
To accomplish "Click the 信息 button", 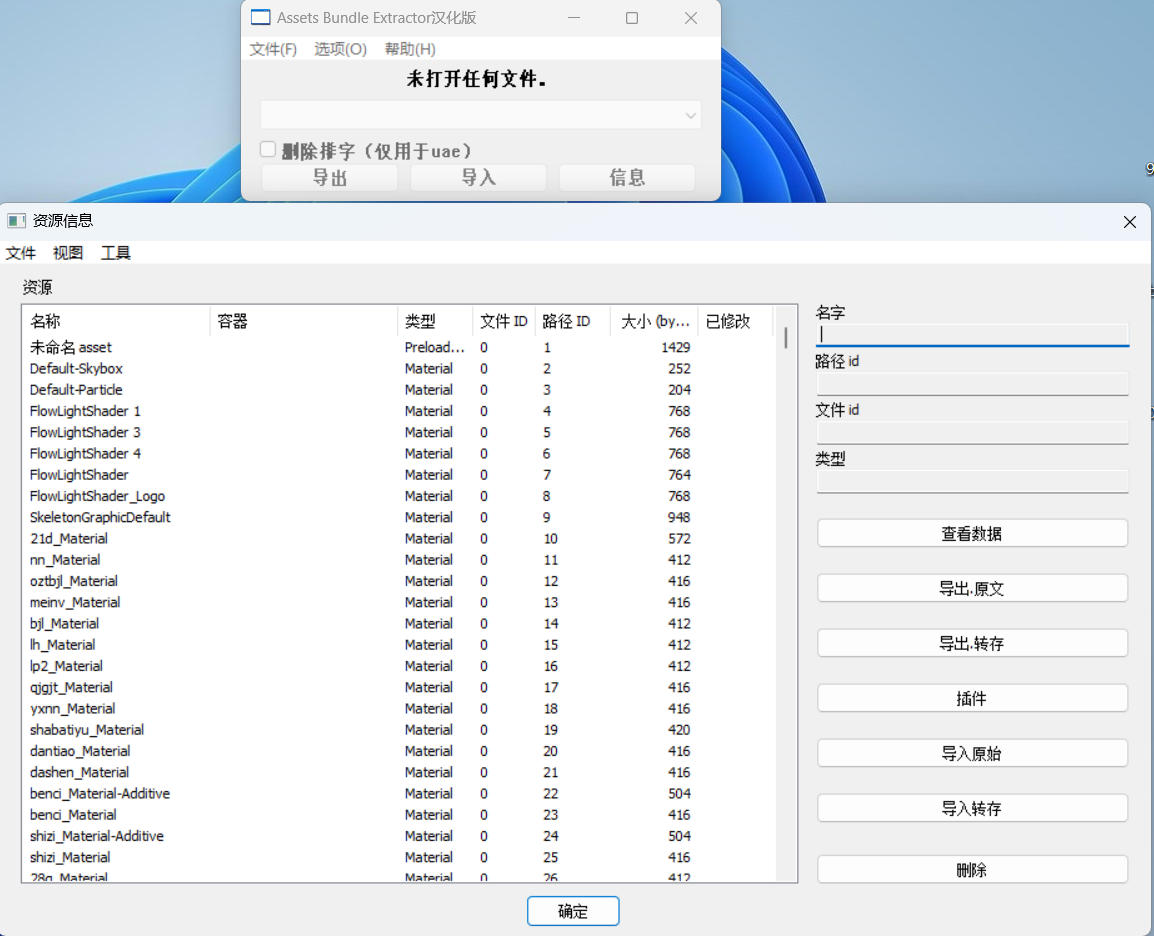I will [627, 177].
